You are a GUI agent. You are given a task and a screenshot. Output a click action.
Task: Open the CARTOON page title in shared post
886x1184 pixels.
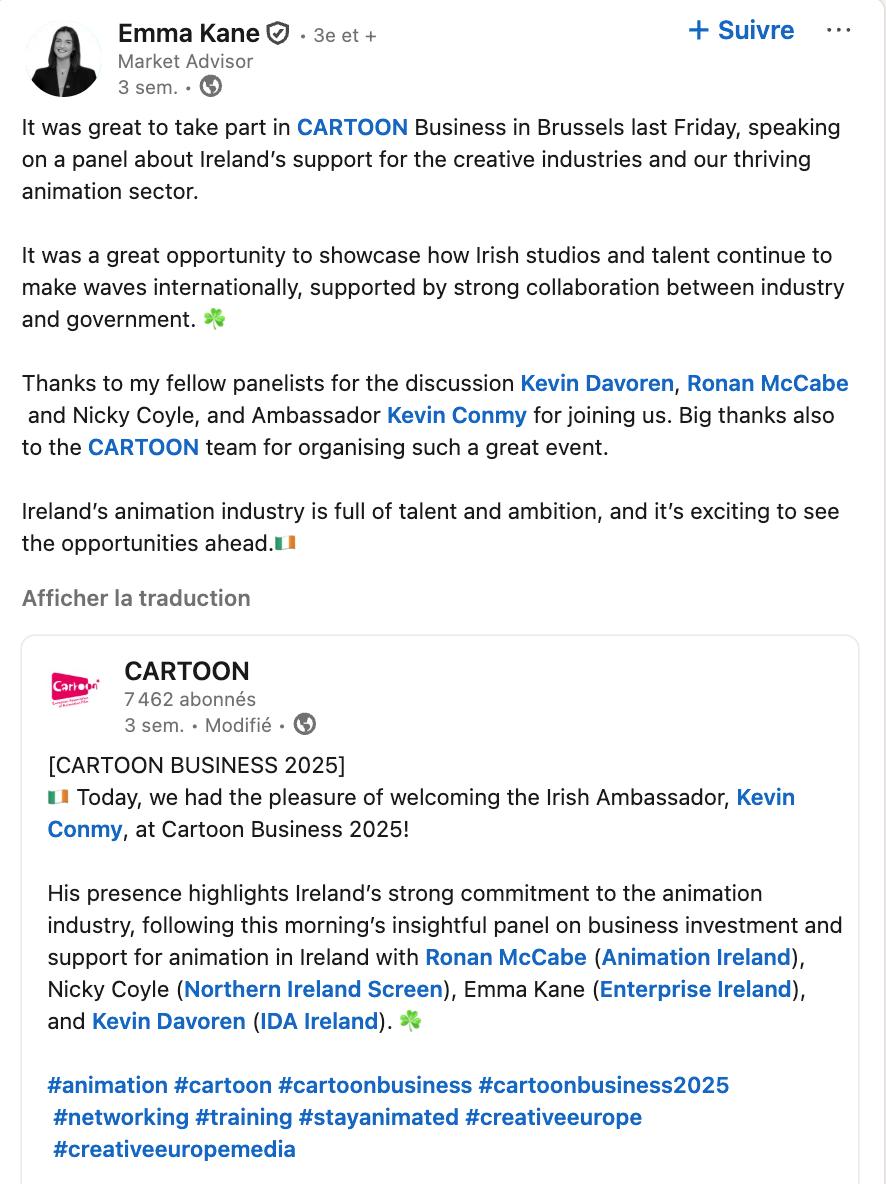click(187, 671)
